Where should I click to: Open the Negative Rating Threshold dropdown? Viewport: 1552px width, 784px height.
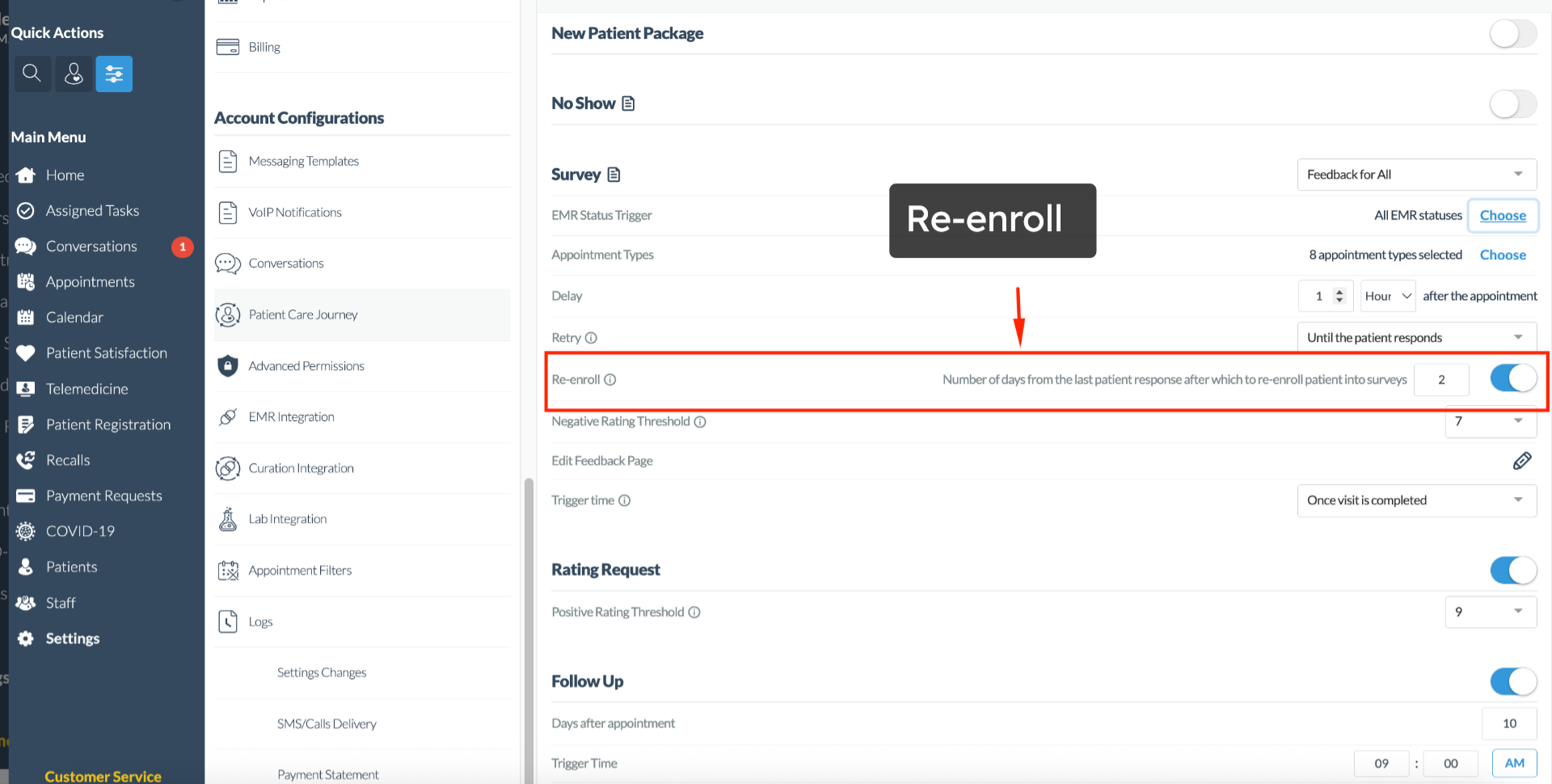[1491, 421]
